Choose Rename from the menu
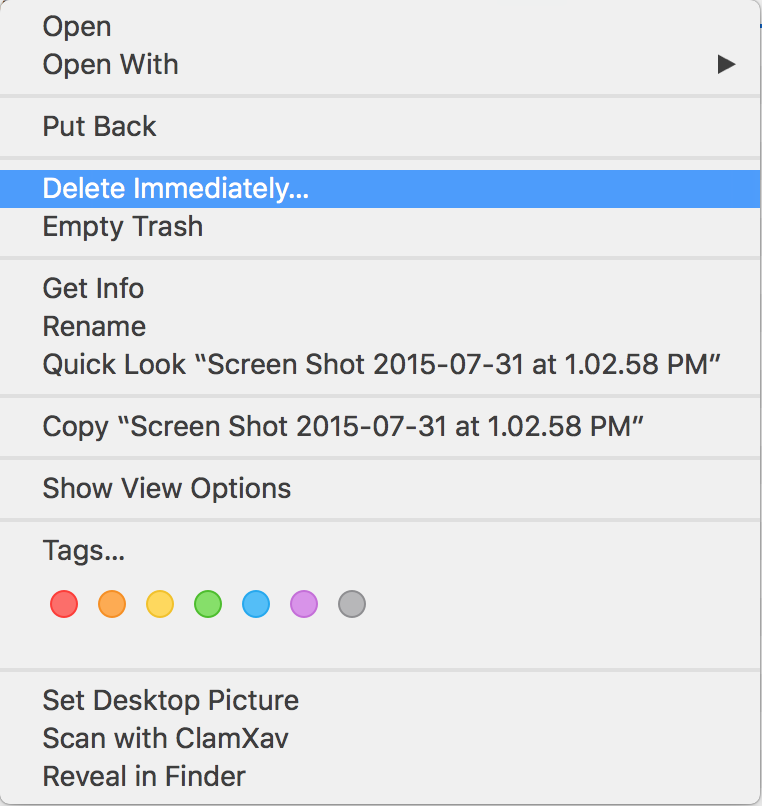 tap(94, 327)
